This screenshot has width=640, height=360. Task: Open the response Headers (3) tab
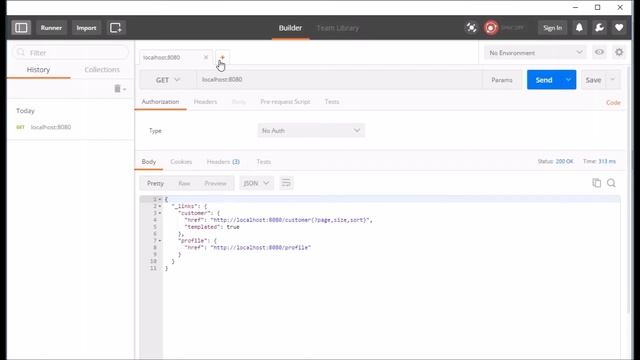click(x=223, y=162)
